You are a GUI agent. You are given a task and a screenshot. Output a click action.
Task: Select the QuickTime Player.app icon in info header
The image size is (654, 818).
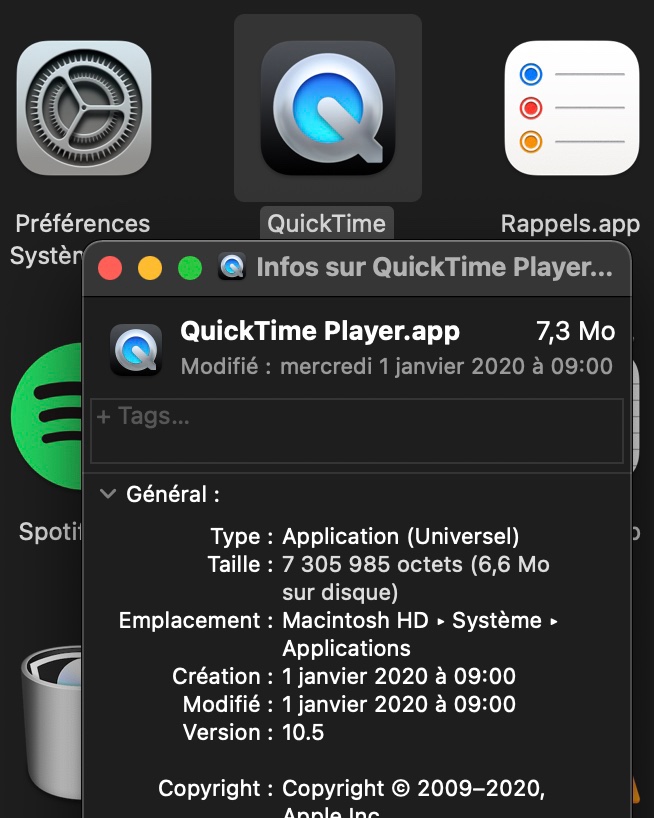coord(136,350)
